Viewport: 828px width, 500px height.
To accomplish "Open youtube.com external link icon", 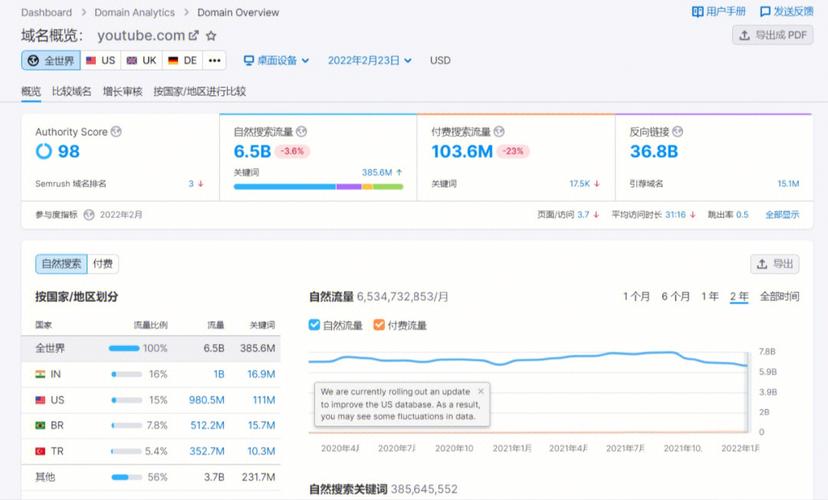I will coord(194,35).
